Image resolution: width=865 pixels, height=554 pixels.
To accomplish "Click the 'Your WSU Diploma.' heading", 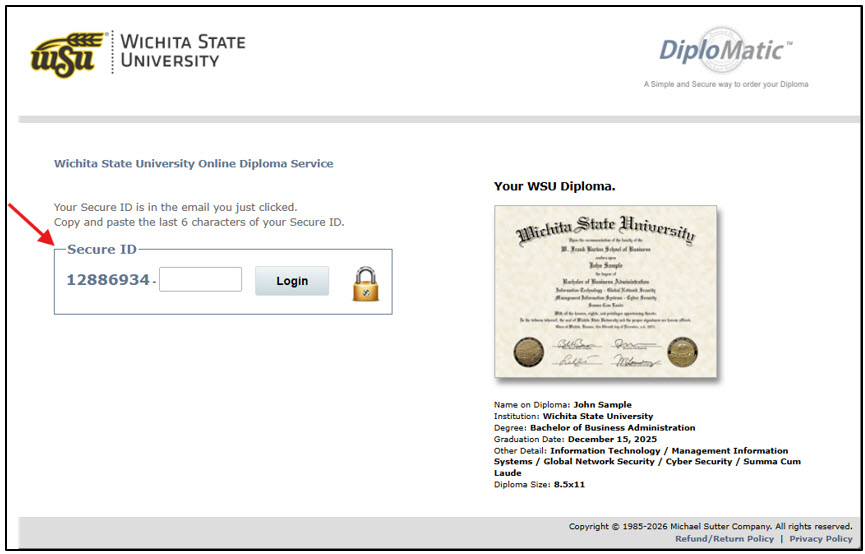I will point(554,187).
